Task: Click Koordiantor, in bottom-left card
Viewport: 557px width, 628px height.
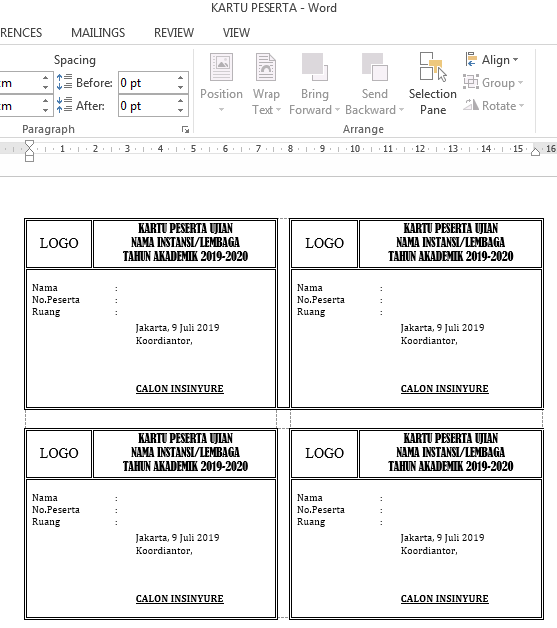Action: point(164,551)
